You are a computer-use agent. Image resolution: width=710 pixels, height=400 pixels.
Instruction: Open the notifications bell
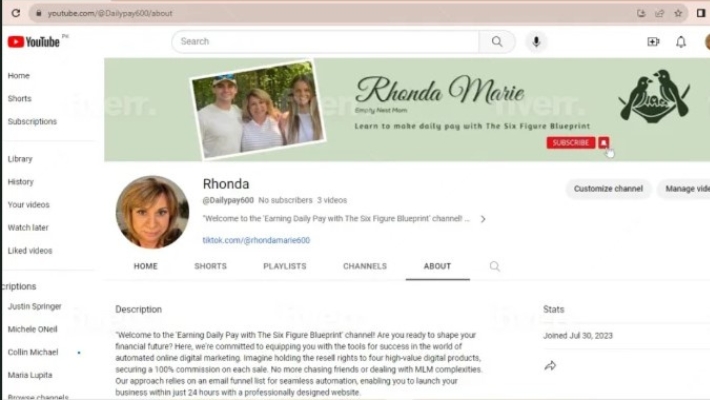(x=681, y=42)
